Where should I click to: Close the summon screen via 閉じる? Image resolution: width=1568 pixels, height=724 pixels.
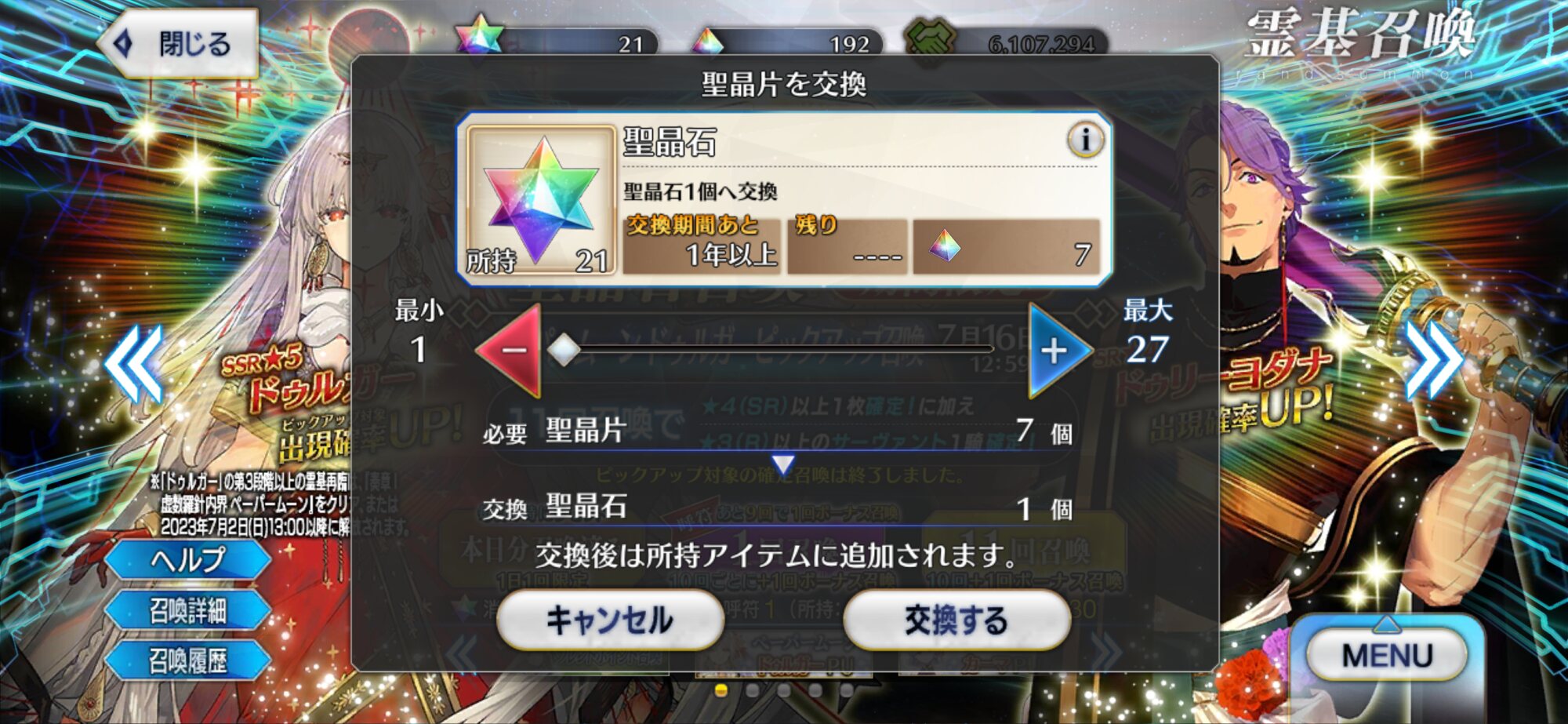click(x=179, y=43)
